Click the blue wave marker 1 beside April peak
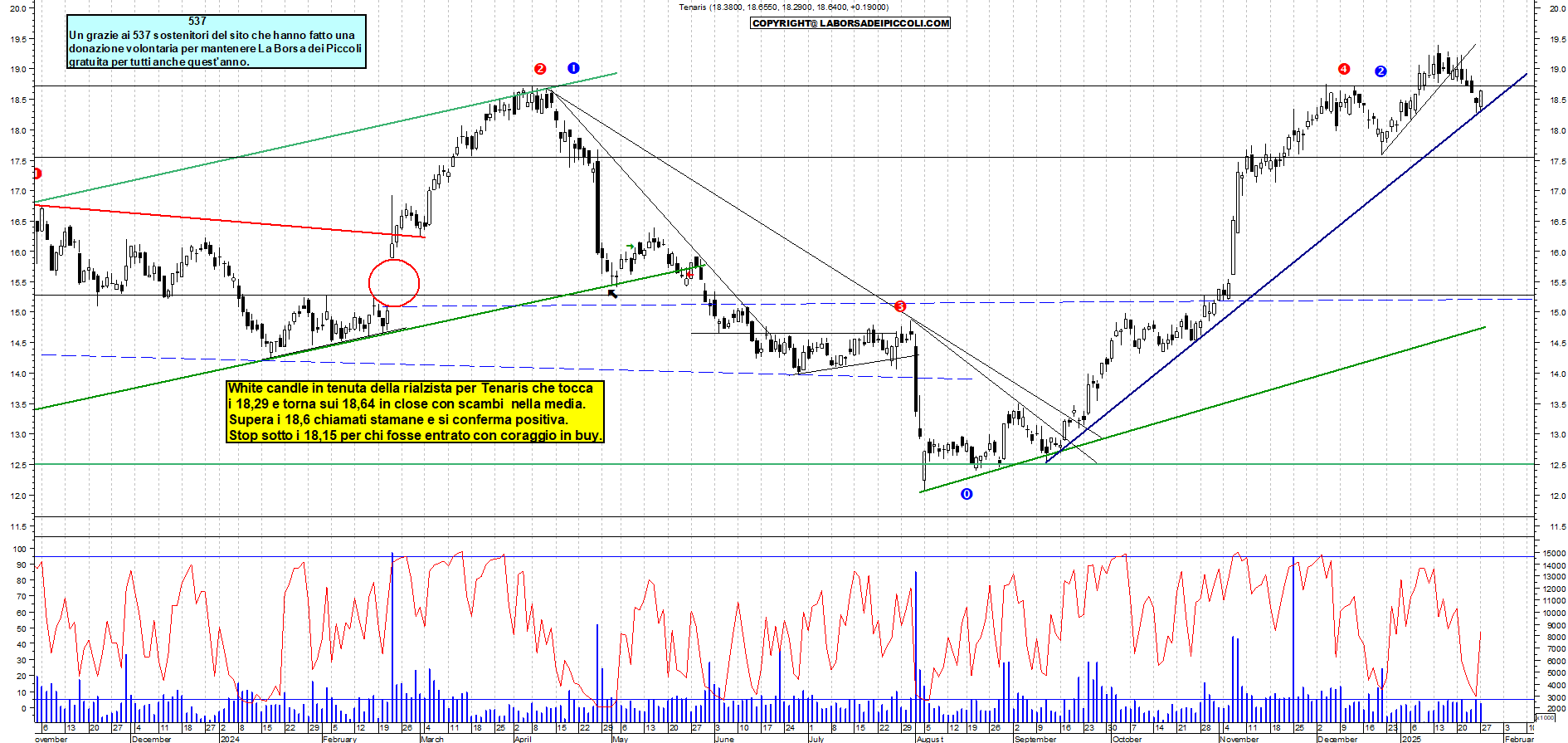Screen dimensions: 1568x743 (x=573, y=68)
